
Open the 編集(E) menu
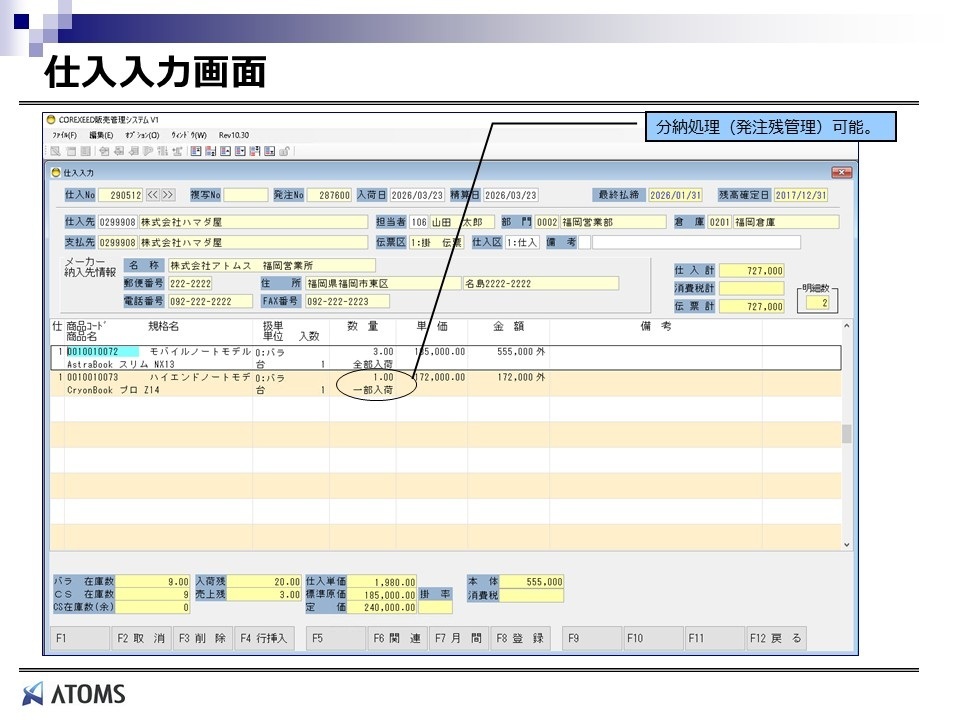pos(101,135)
